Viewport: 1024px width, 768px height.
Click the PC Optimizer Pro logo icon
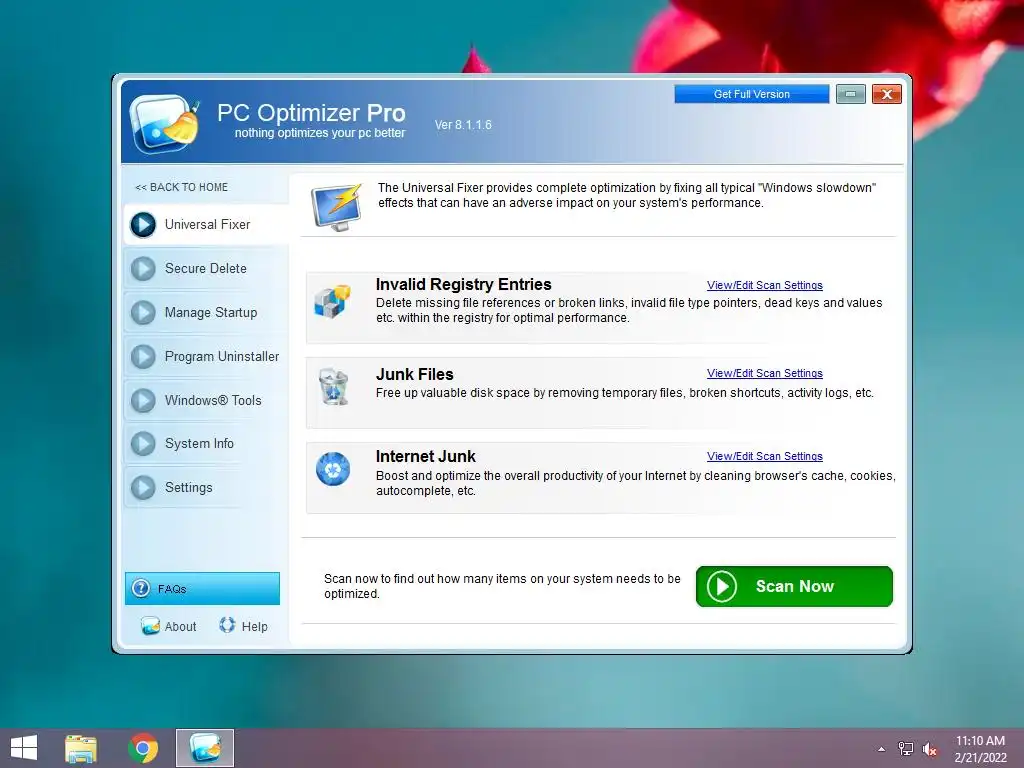point(165,123)
